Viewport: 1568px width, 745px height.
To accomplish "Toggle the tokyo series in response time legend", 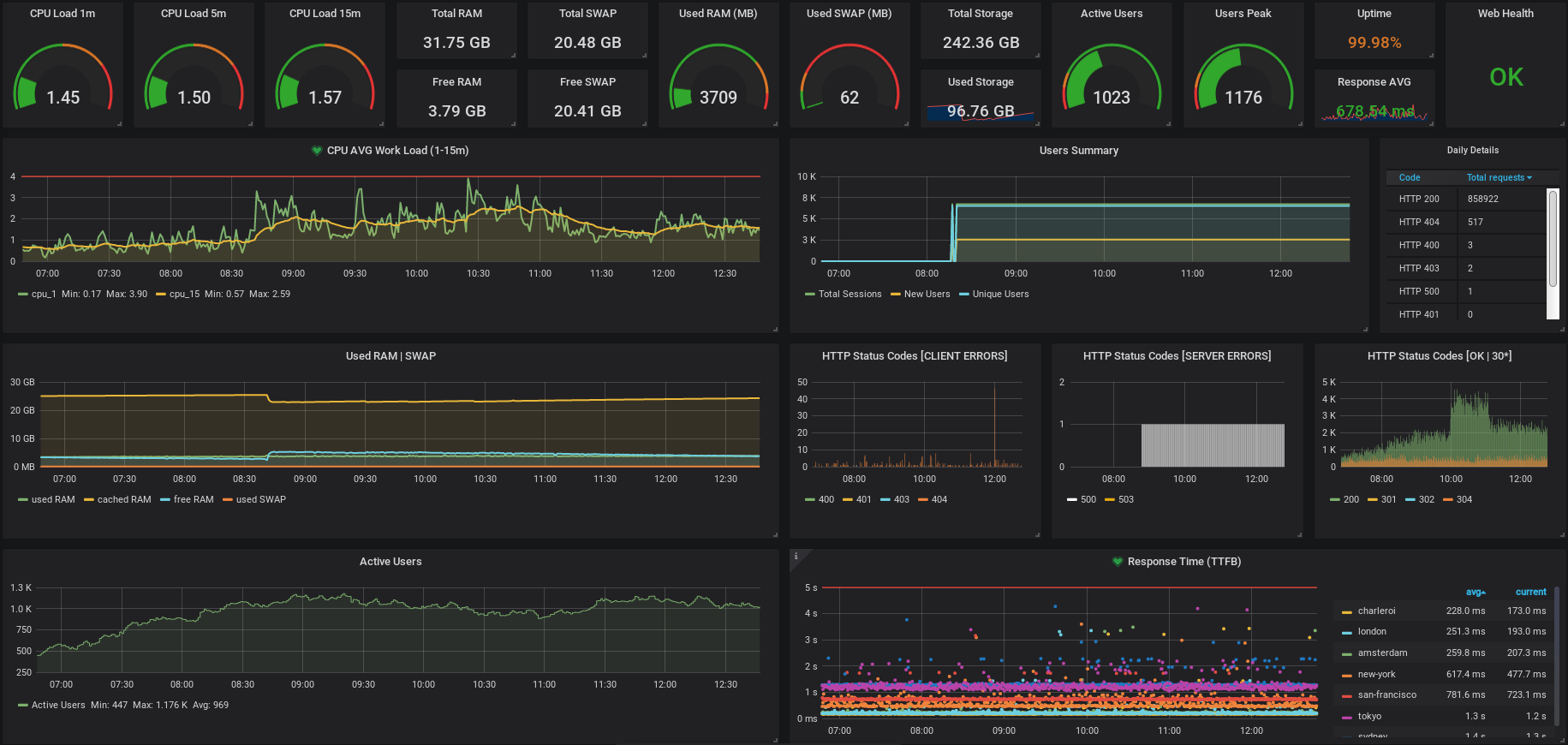I will [x=1369, y=716].
